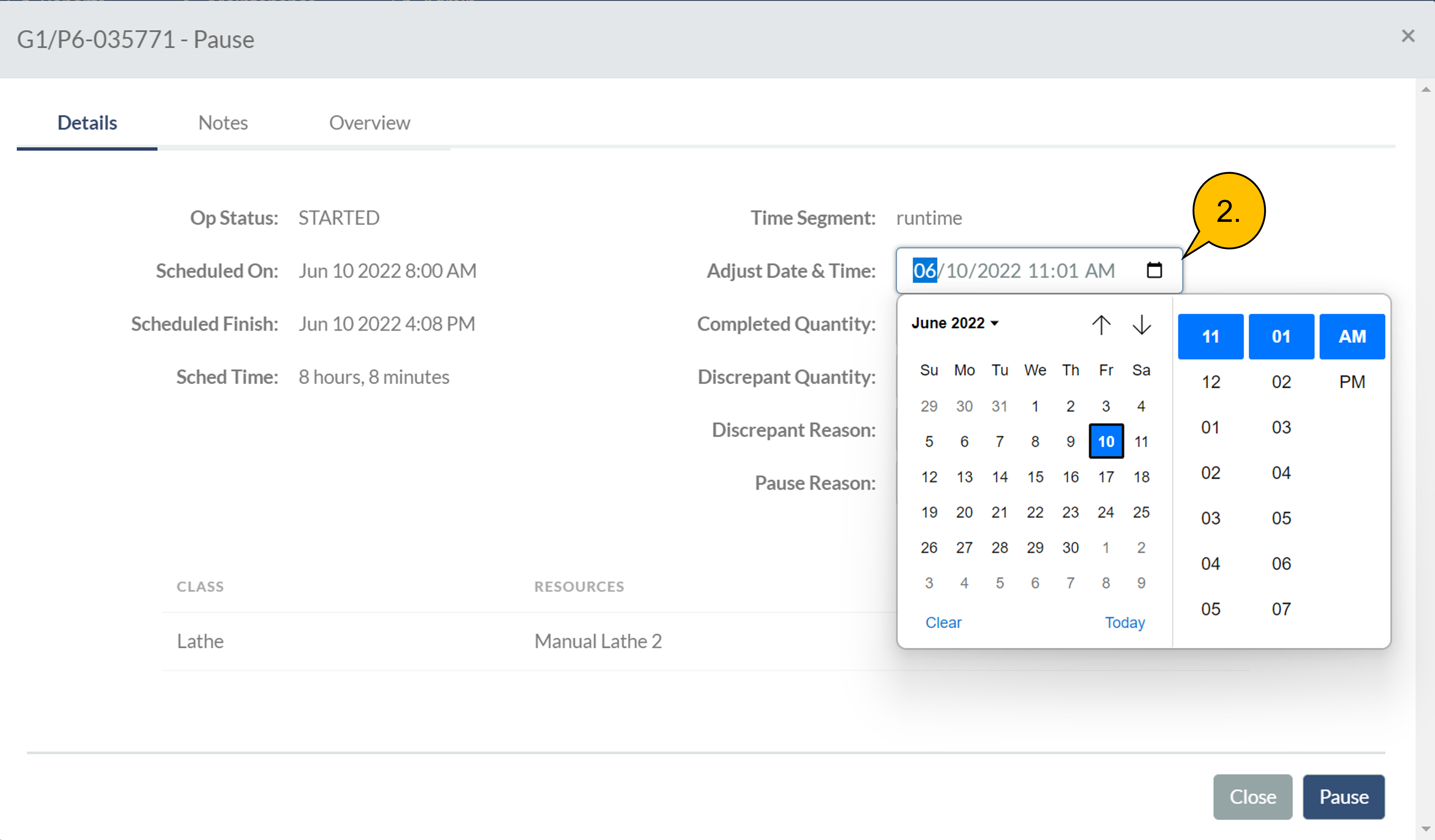Pick June 17 on the calendar
Viewport: 1435px width, 840px height.
[1105, 477]
